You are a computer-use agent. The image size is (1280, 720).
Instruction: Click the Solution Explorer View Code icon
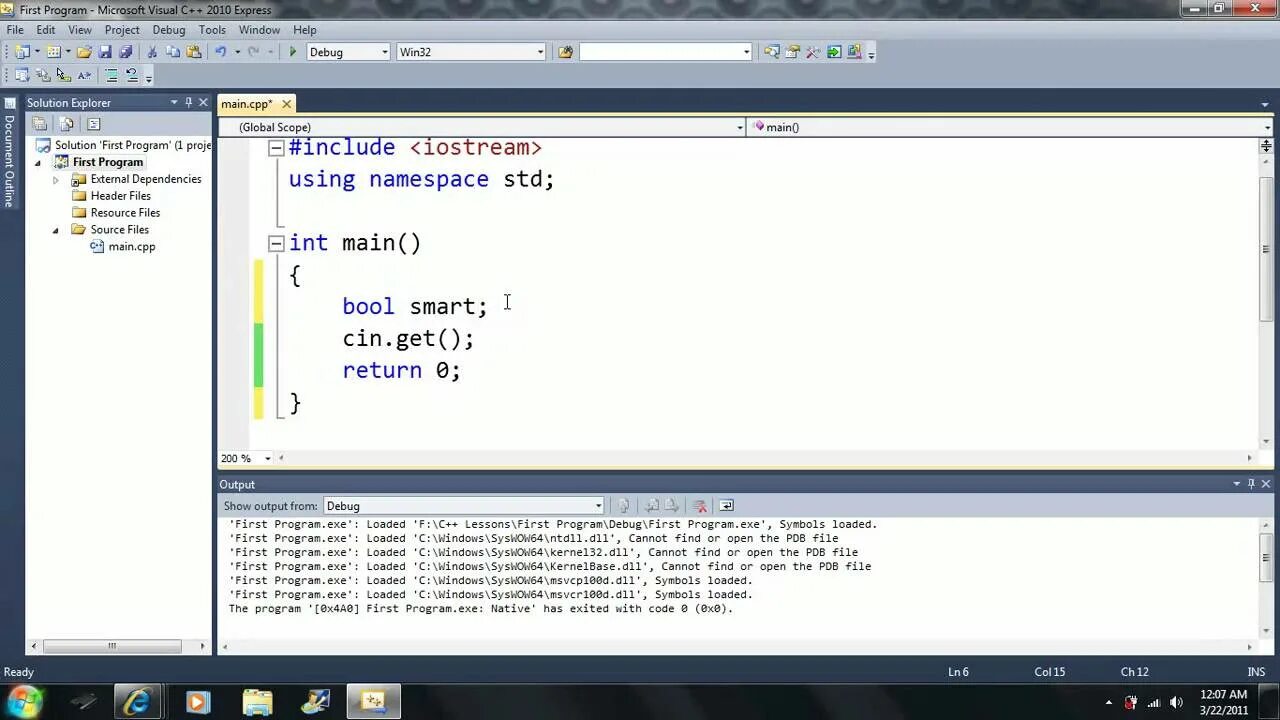[x=93, y=124]
